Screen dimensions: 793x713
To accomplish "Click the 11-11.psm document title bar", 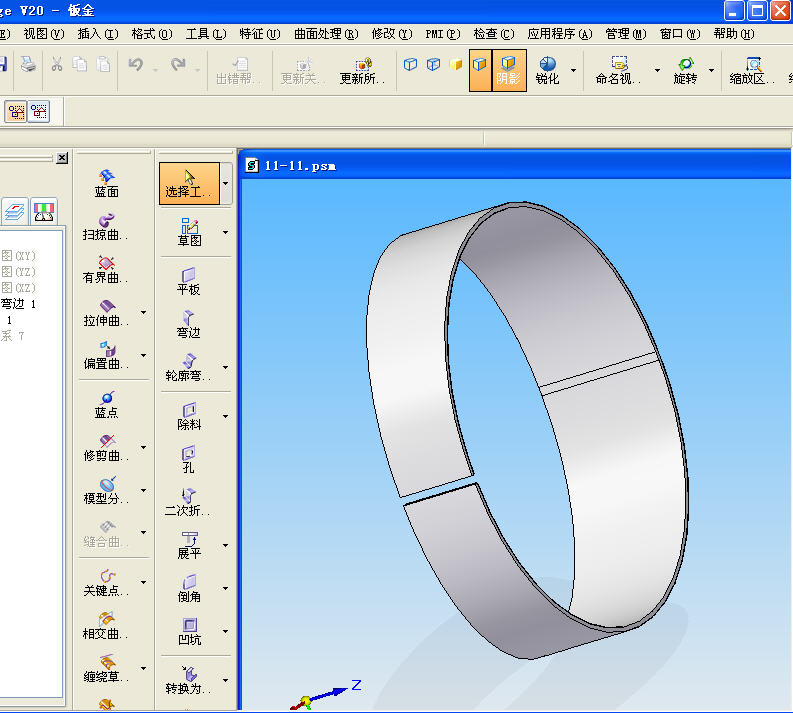I will [515, 165].
